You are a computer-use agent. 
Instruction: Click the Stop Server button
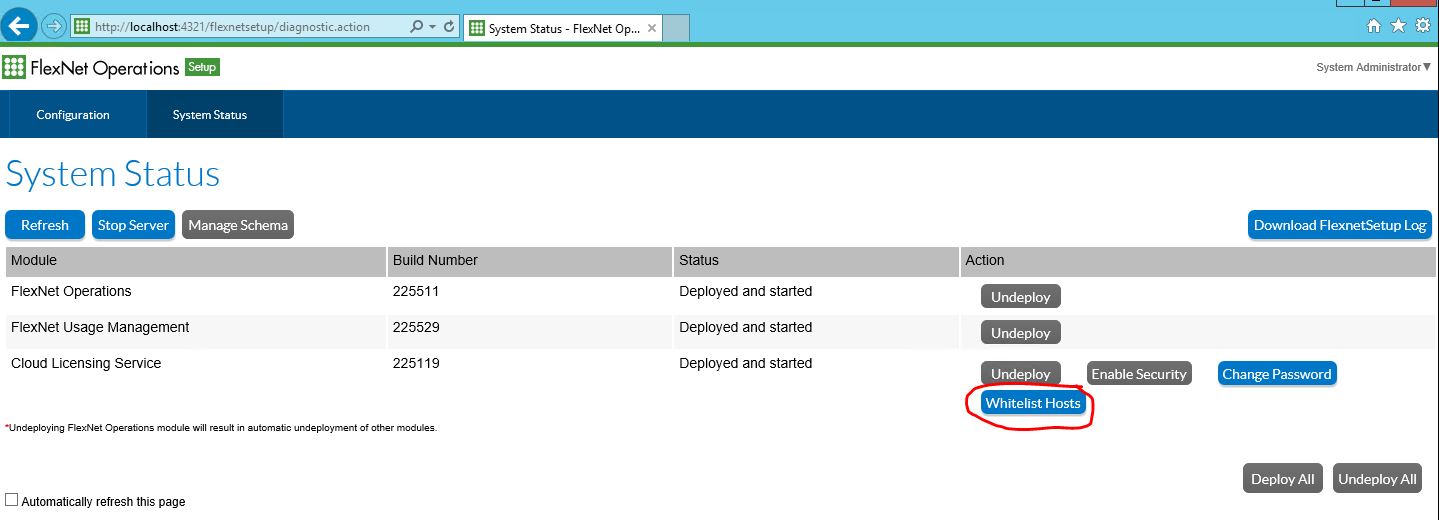click(x=133, y=225)
